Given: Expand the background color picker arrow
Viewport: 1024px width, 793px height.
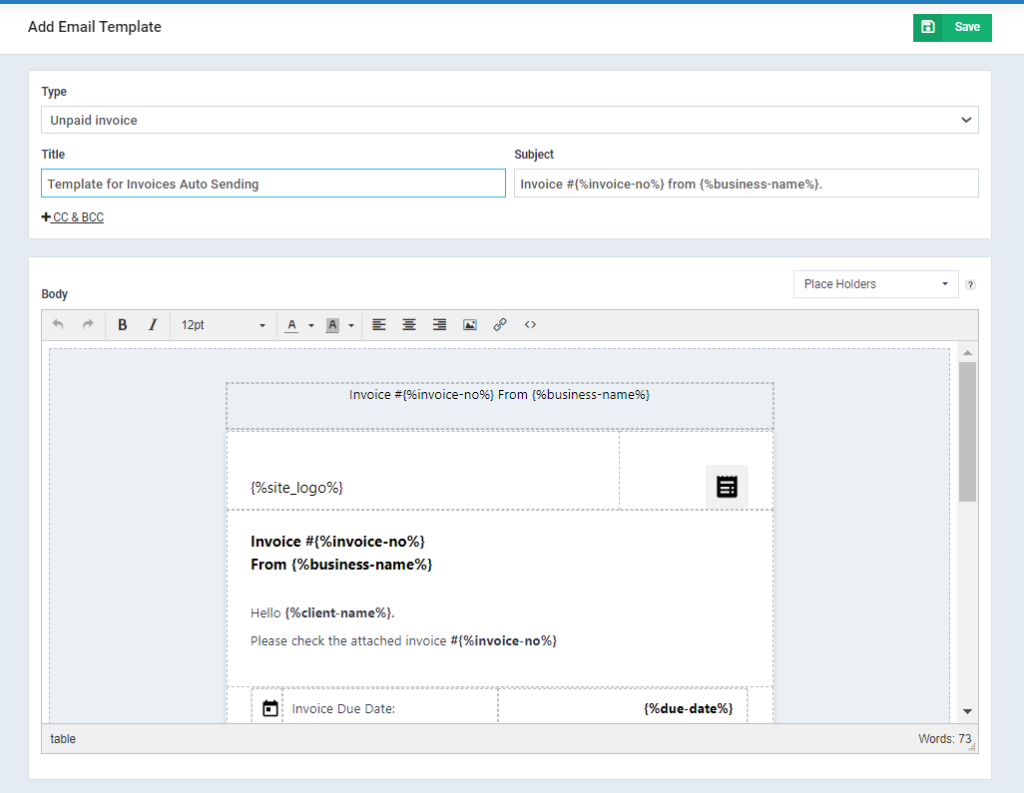Looking at the screenshot, I should pyautogui.click(x=351, y=325).
